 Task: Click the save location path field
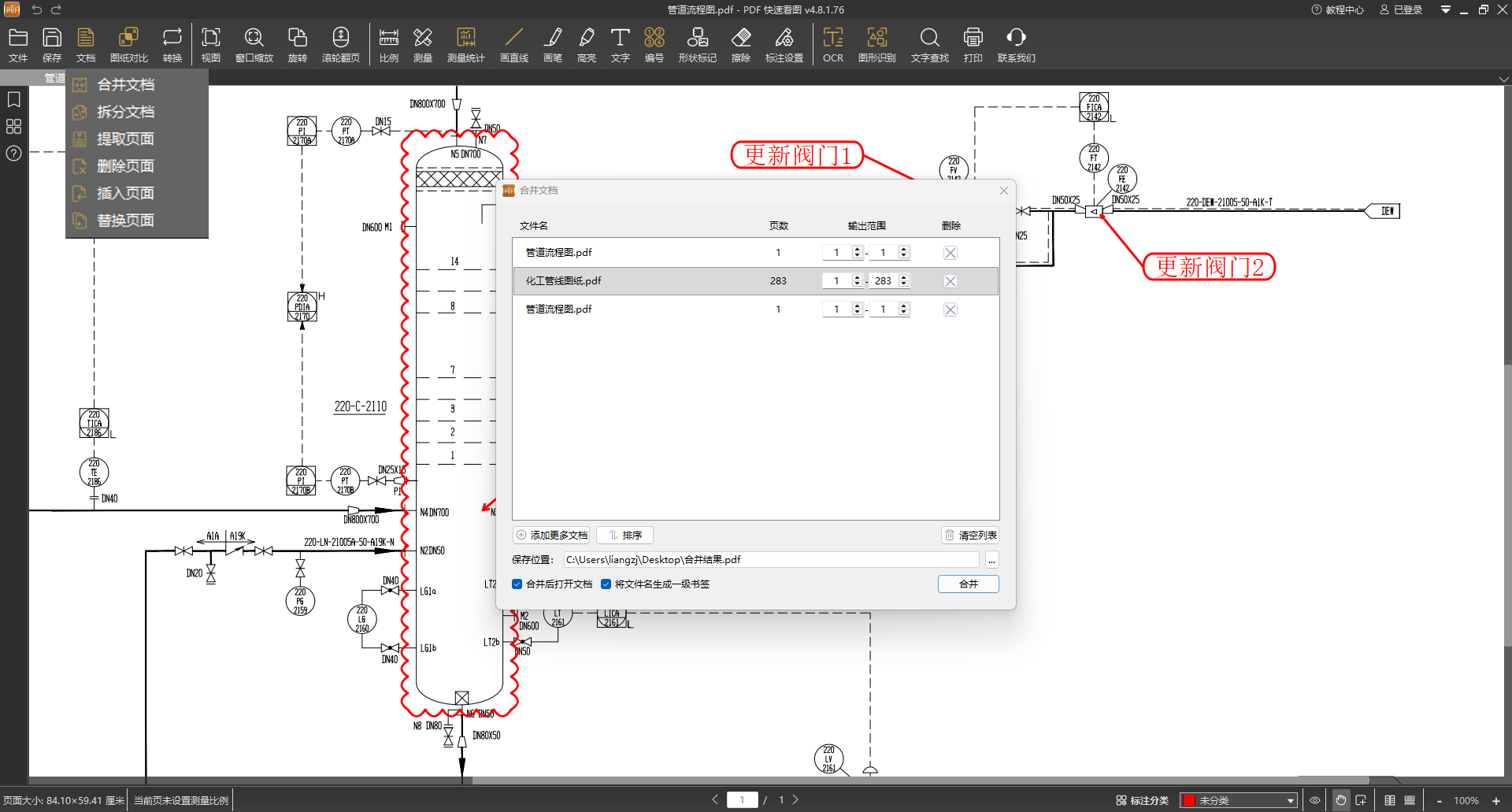click(770, 560)
